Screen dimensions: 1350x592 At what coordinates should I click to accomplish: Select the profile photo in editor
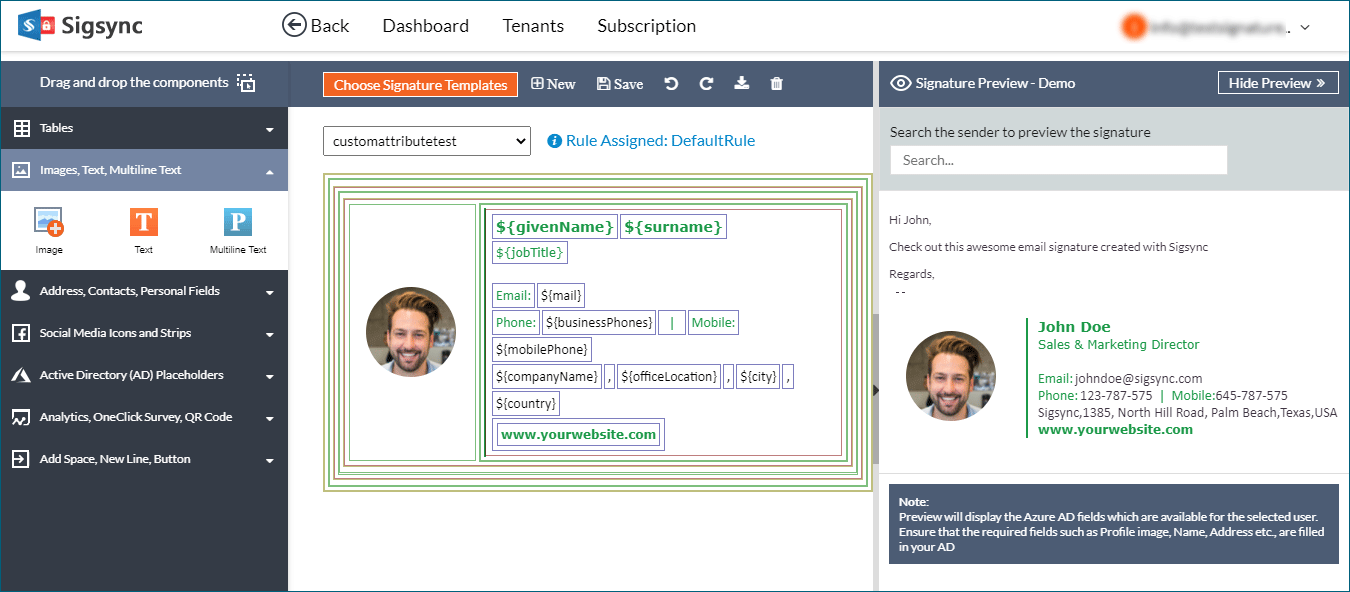411,332
